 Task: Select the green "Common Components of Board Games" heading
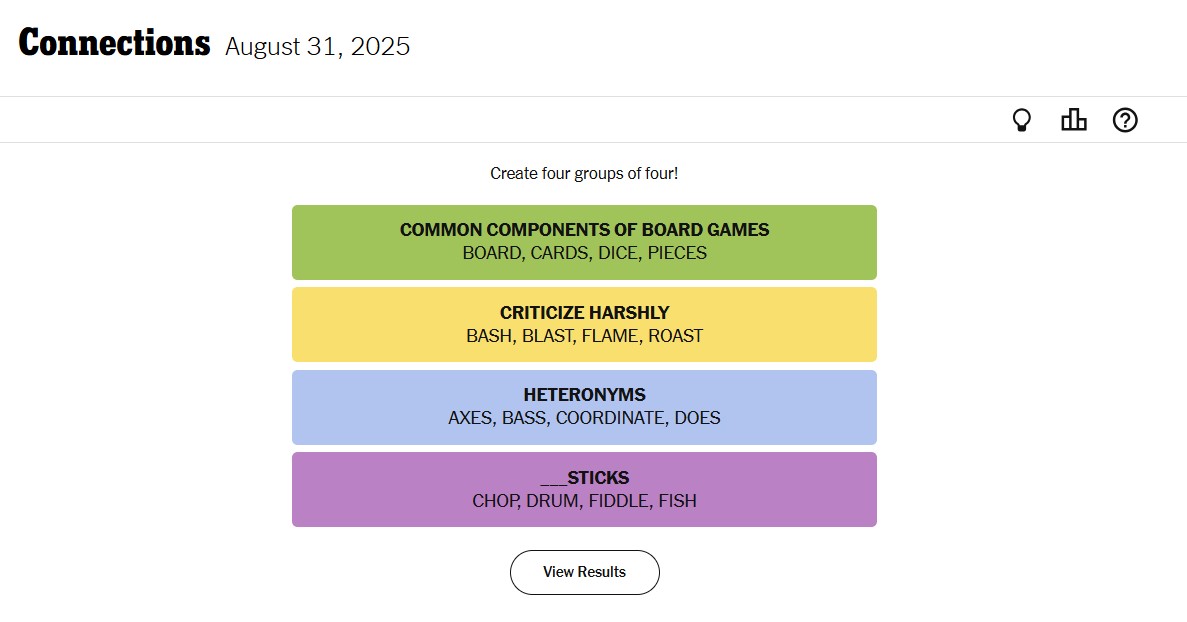[x=584, y=230]
